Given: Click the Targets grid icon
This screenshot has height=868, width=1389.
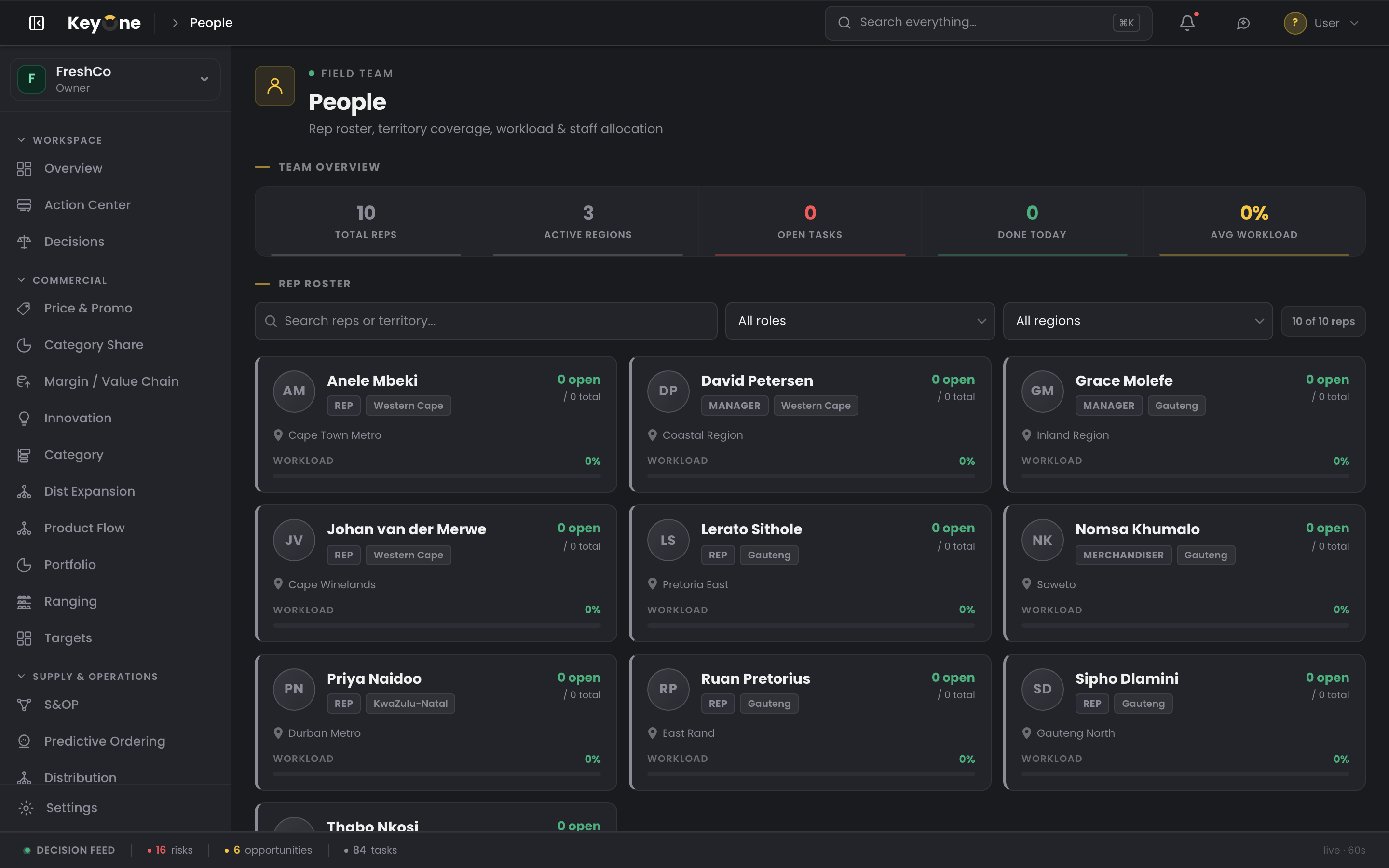Looking at the screenshot, I should pyautogui.click(x=24, y=638).
